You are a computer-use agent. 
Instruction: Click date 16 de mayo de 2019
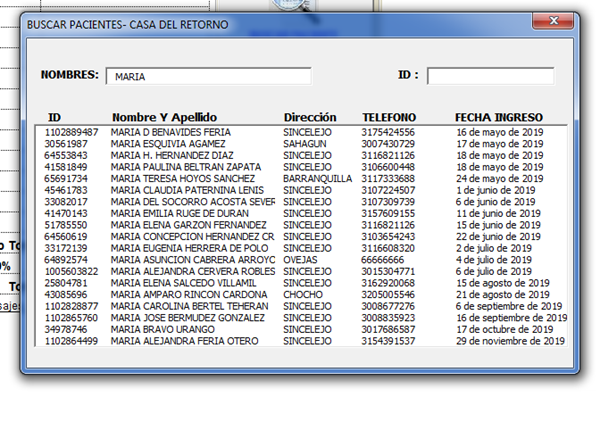pyautogui.click(x=500, y=132)
